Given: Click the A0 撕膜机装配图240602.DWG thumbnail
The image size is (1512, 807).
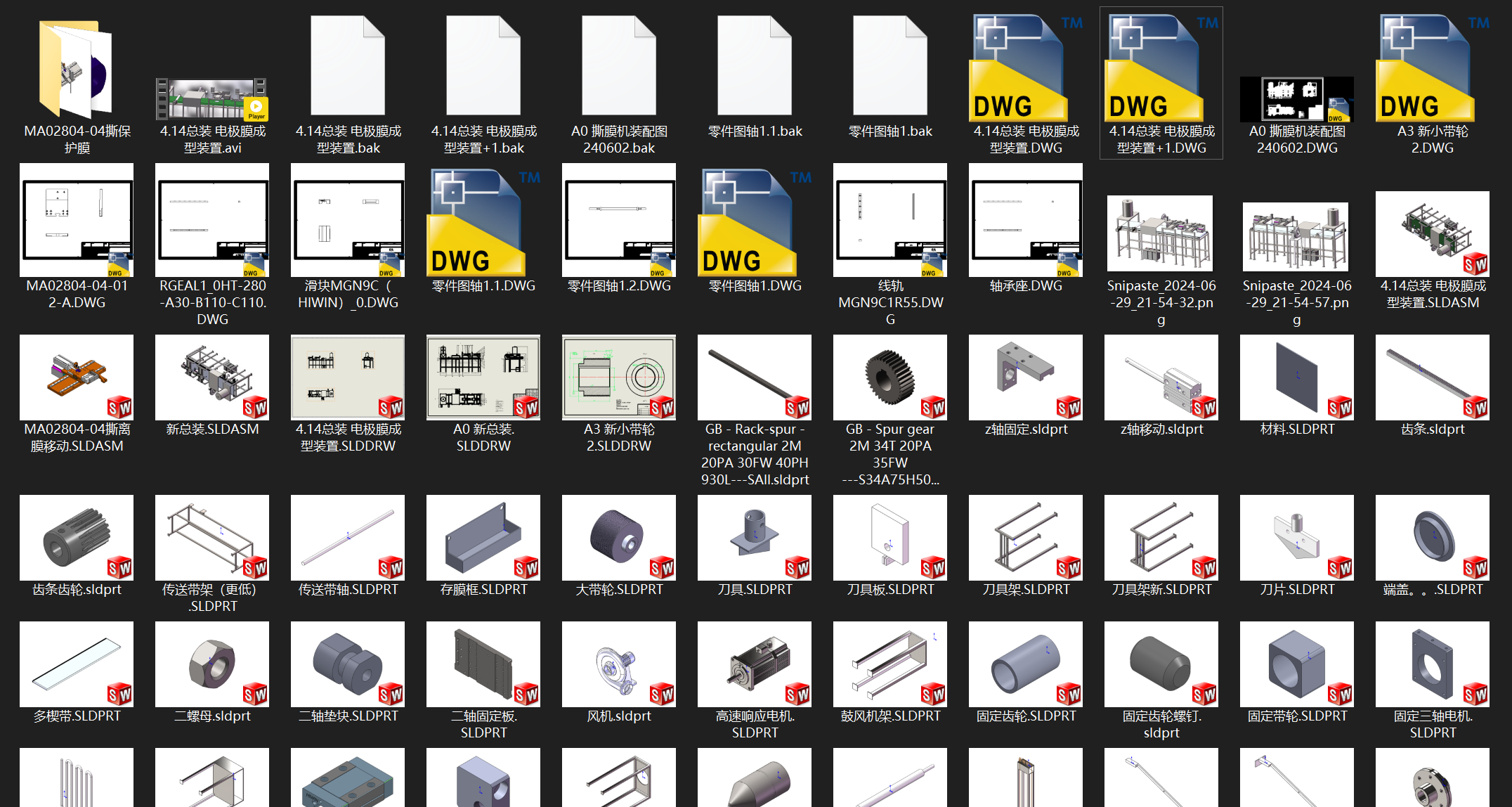Looking at the screenshot, I should coord(1296,99).
